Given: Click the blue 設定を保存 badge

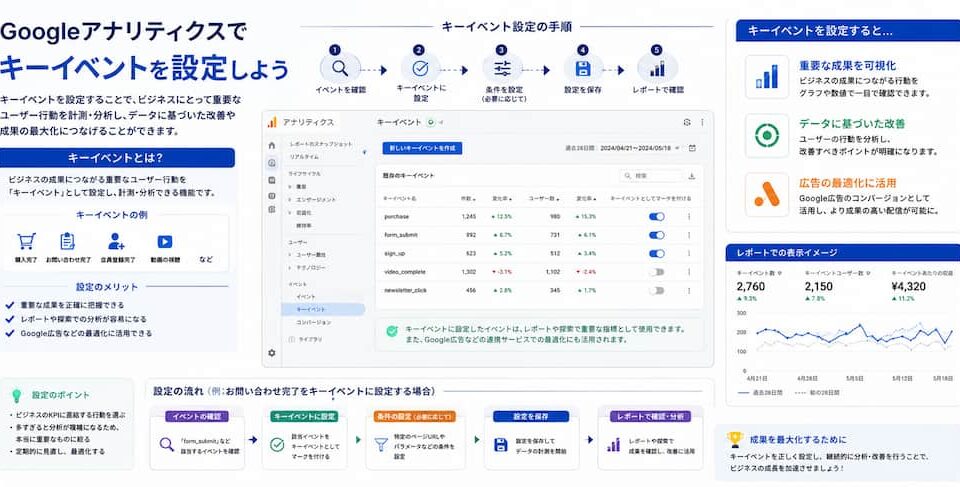Looking at the screenshot, I should click(531, 417).
